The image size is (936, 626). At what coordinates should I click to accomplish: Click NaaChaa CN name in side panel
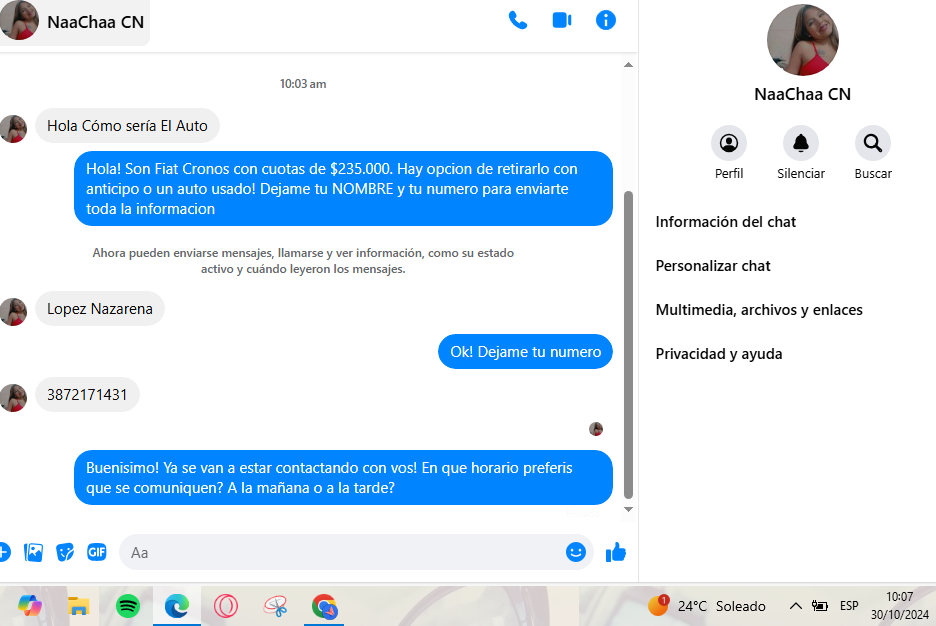(802, 94)
